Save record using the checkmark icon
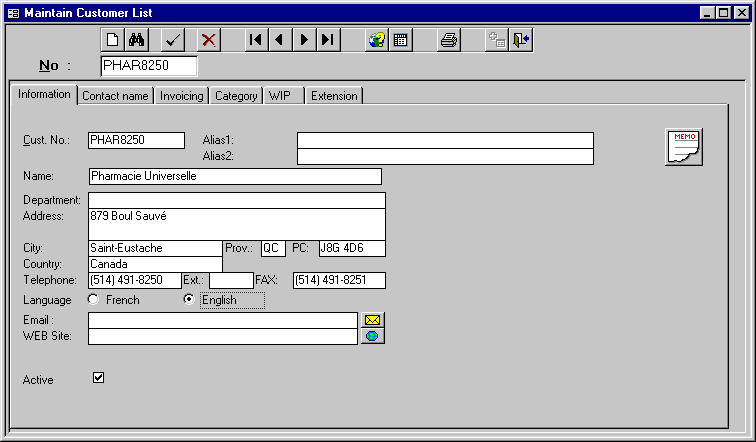Image resolution: width=756 pixels, height=442 pixels. click(173, 40)
